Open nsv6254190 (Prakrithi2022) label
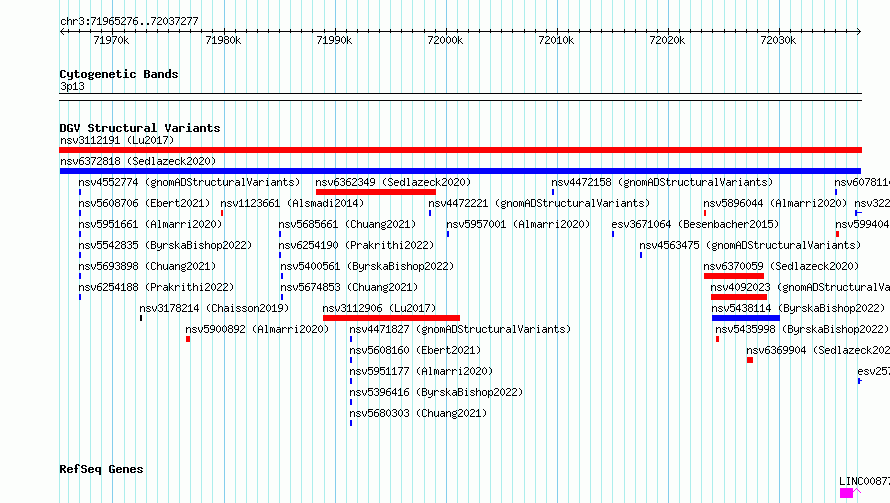890x503 pixels. click(x=356, y=245)
